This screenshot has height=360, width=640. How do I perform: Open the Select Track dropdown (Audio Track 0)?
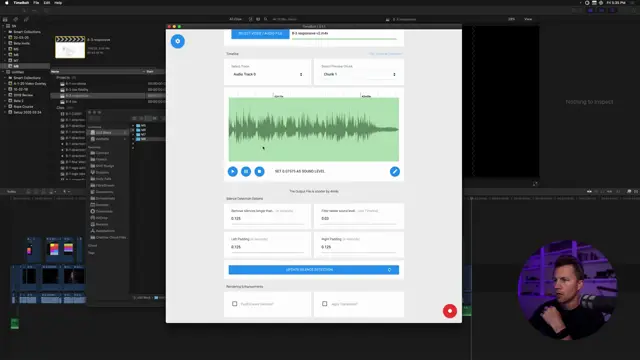(x=267, y=74)
